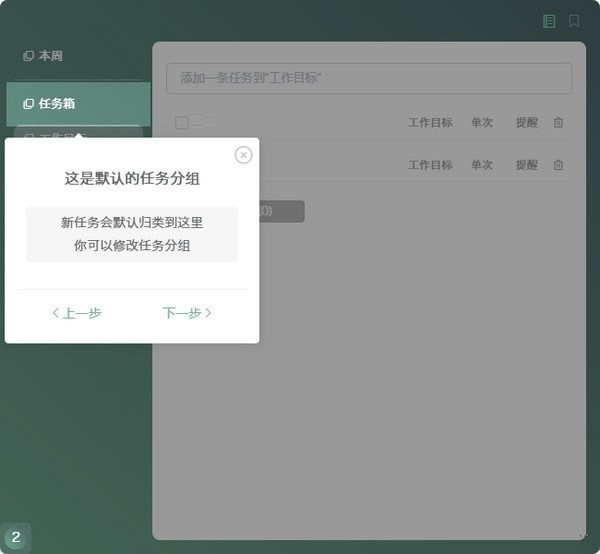Click the 添加一条任务到"工作目标" input field
This screenshot has width=600, height=554.
[x=369, y=78]
